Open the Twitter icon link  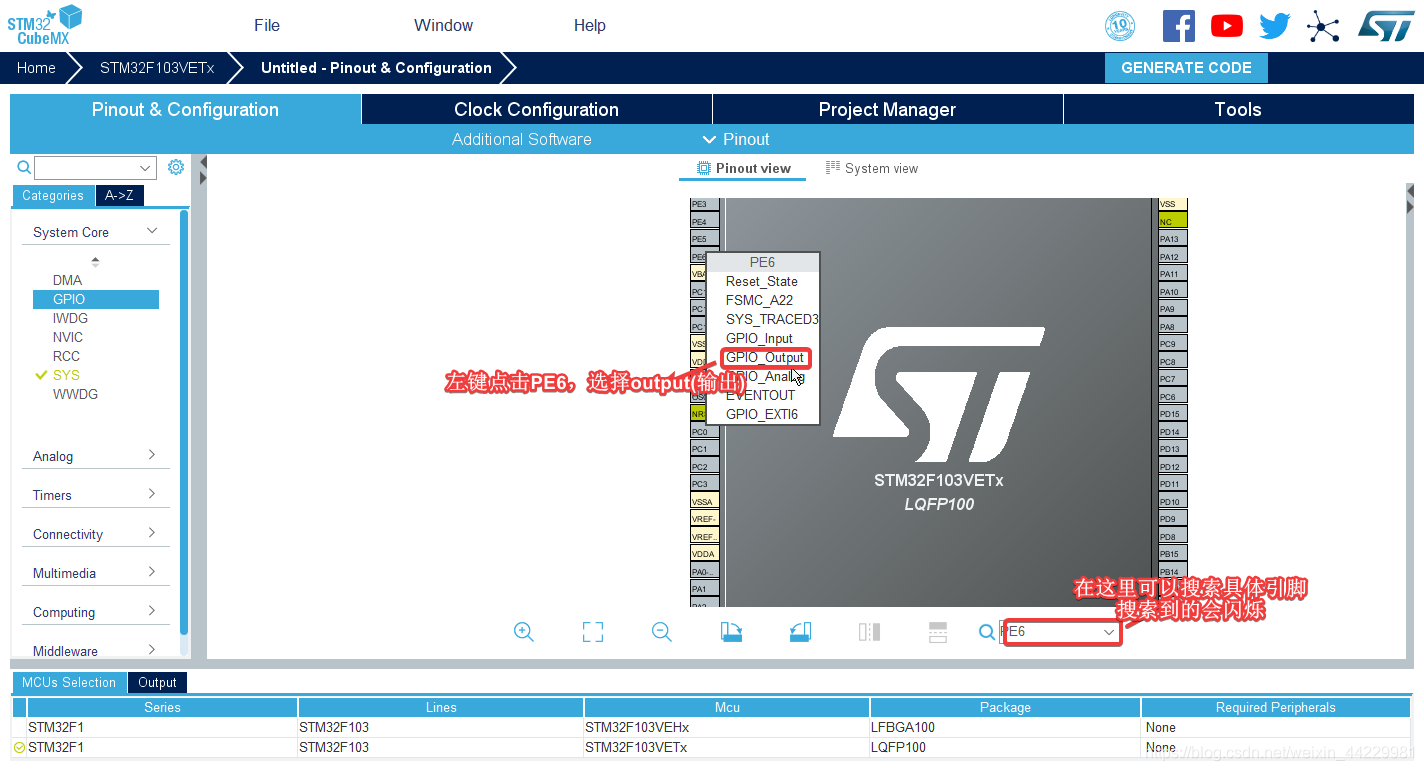(x=1274, y=26)
